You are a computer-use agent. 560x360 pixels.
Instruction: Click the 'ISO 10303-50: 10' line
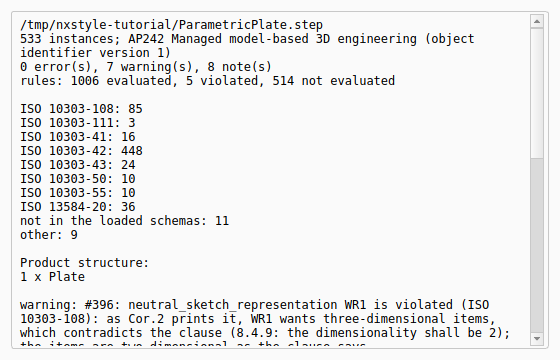[78, 179]
